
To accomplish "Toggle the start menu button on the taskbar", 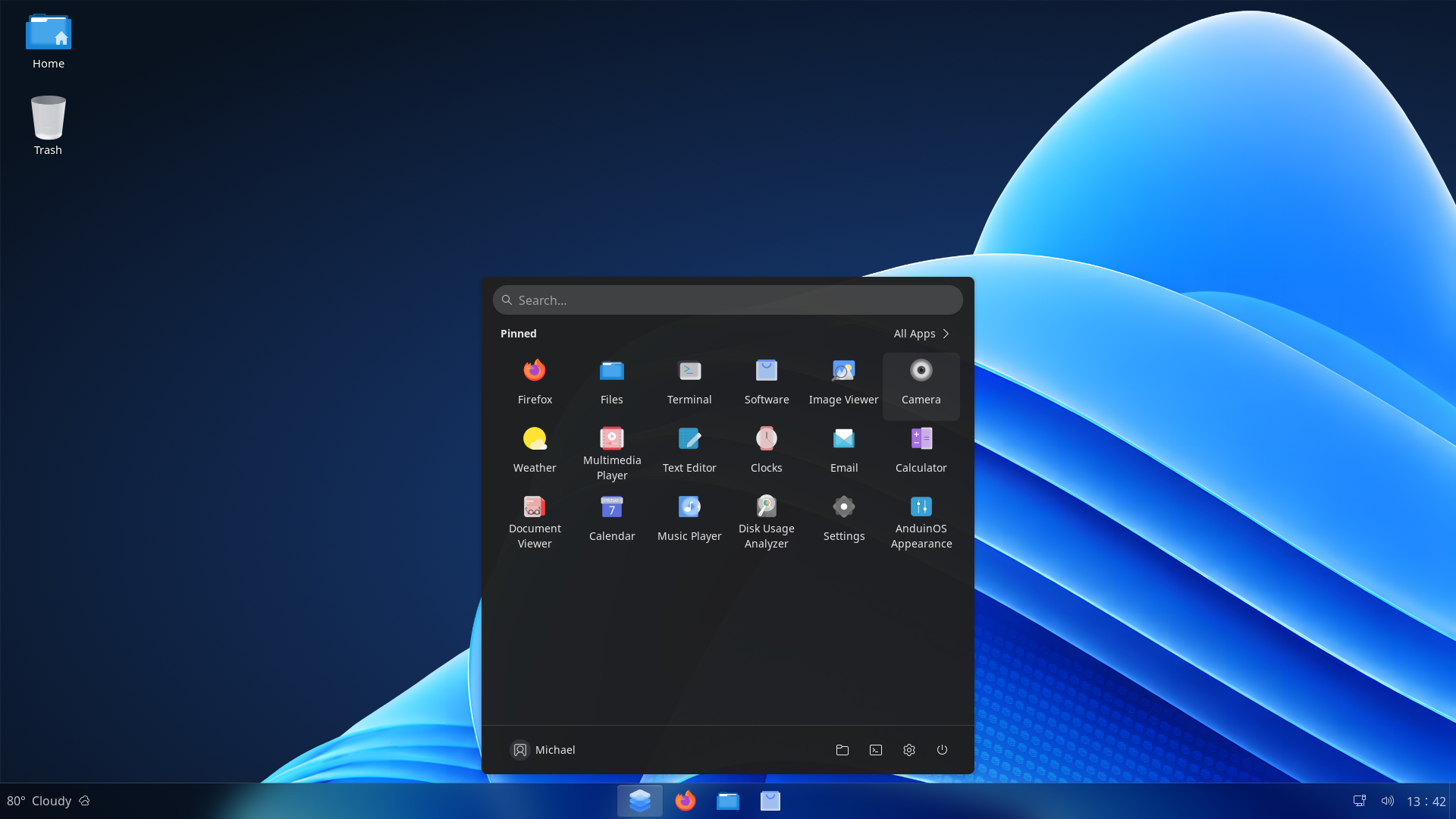I will tap(640, 801).
